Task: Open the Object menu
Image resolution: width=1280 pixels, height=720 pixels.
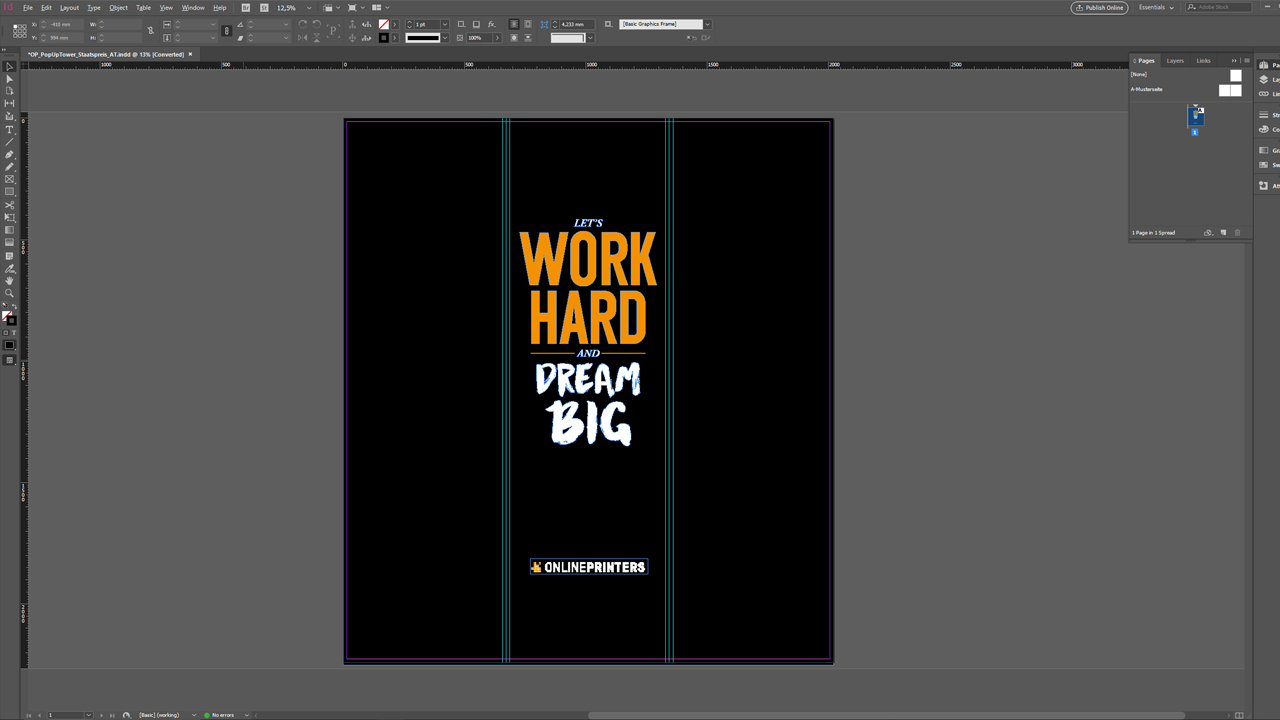Action: (118, 8)
